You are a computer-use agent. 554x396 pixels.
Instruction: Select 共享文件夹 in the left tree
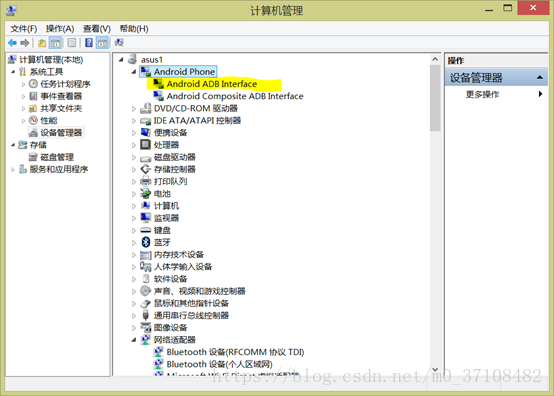coord(61,108)
